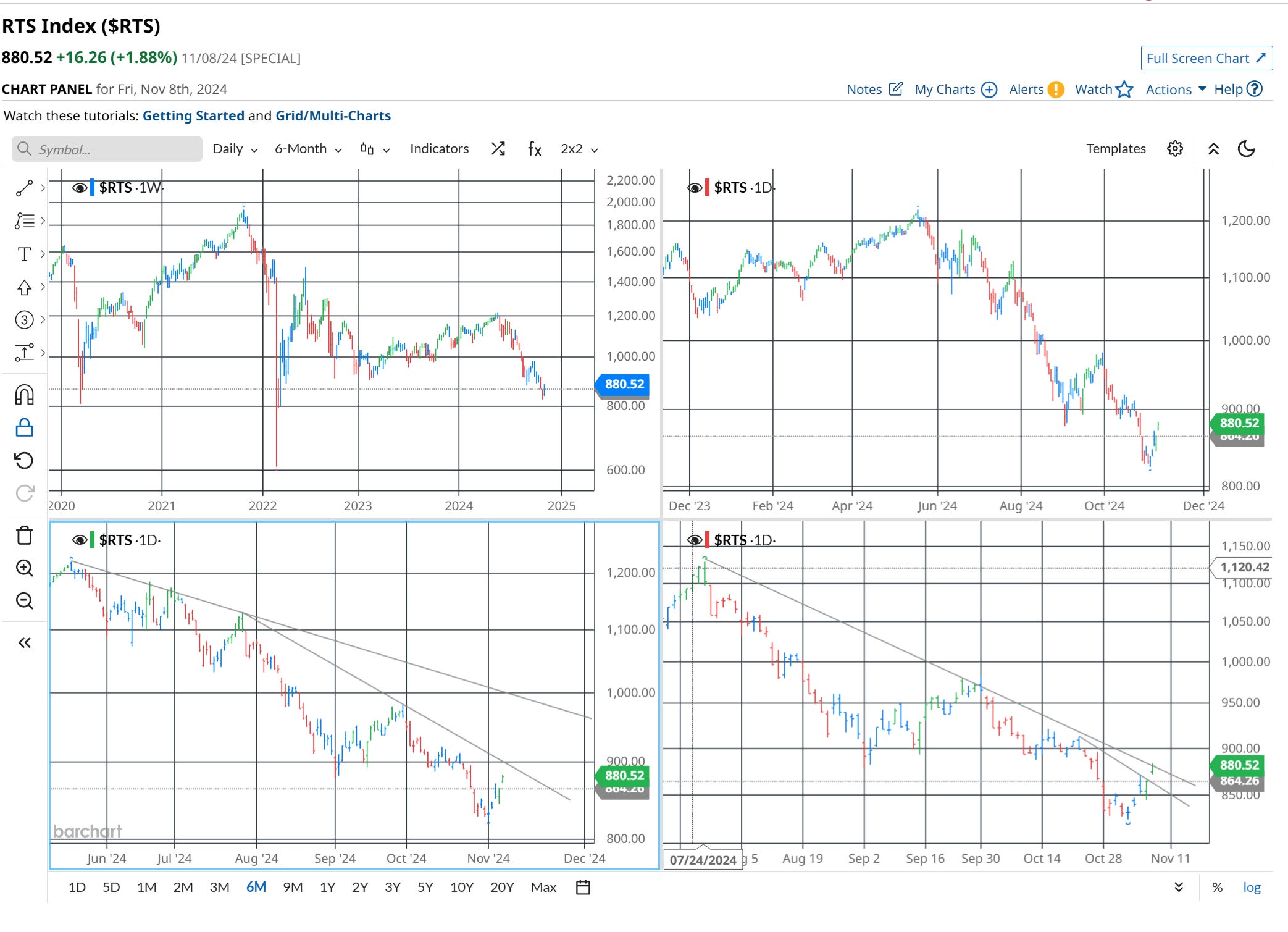Click the zoom in magnifier
Screen dimensions: 1288x932
pos(24,568)
